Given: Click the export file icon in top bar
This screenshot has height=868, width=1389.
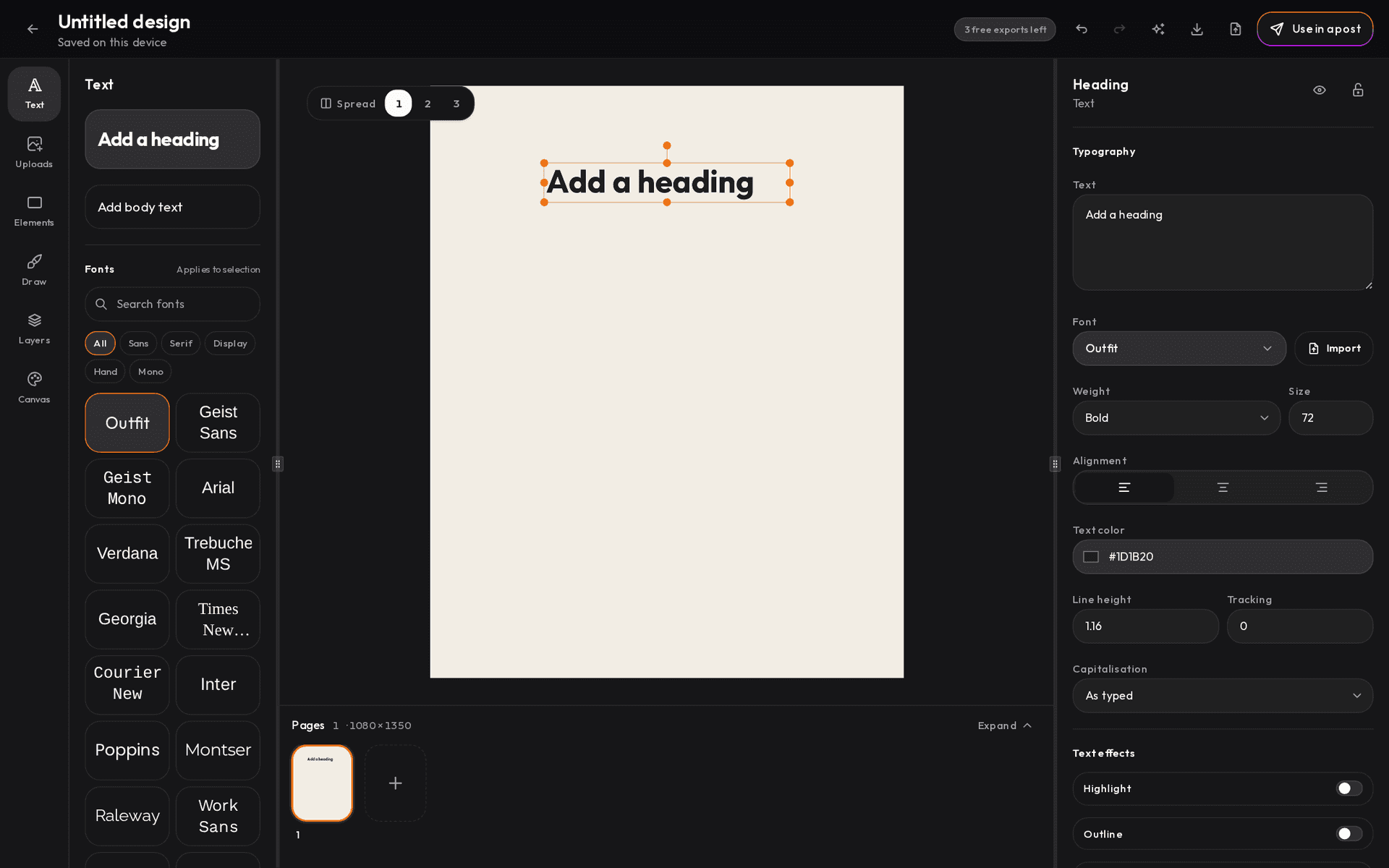Looking at the screenshot, I should [1236, 29].
